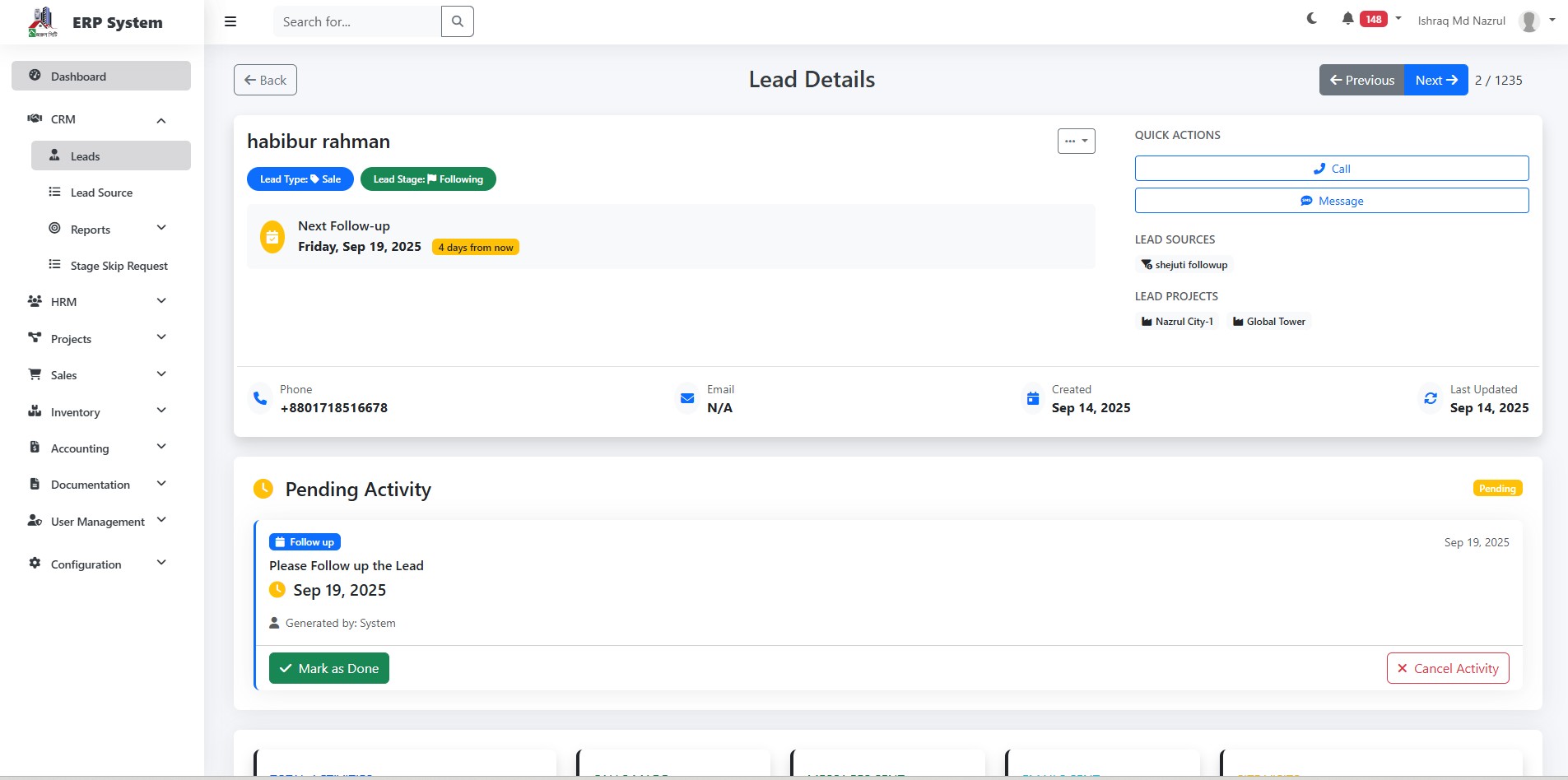Go to Stage Skip Request menu item
Screen dimensions: 1568x780
tap(119, 266)
